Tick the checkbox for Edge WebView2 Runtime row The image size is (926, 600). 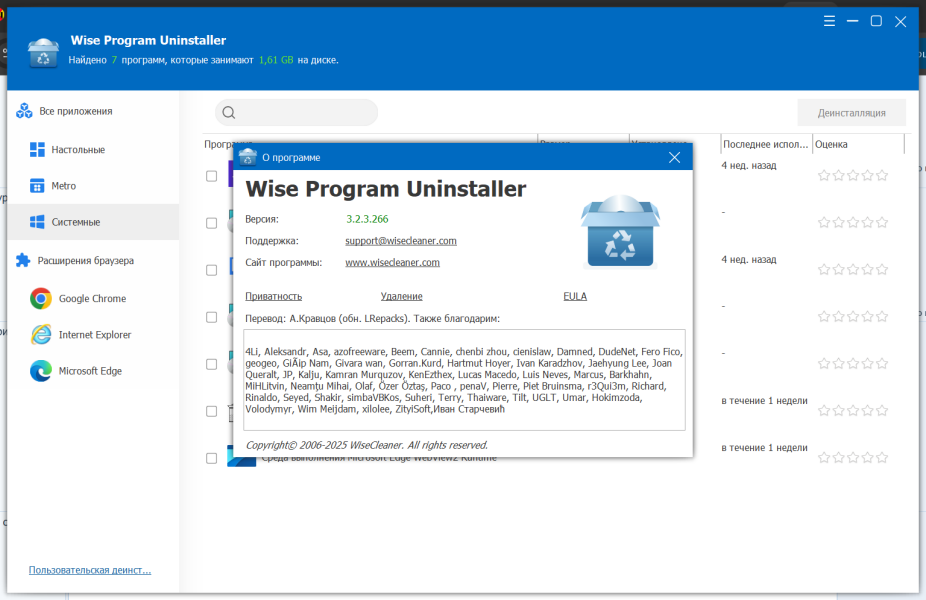pos(211,458)
